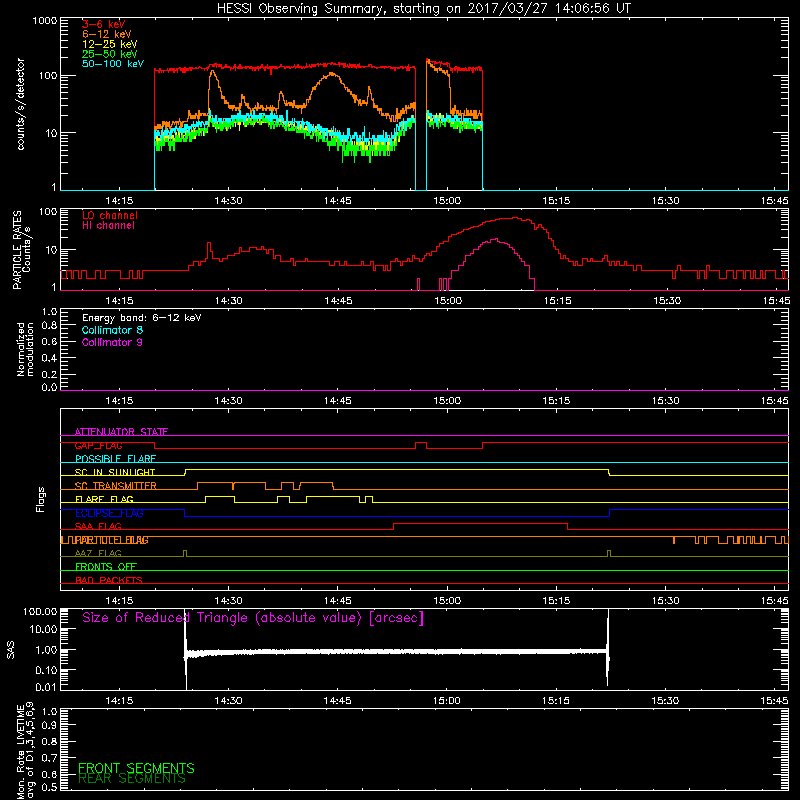The image size is (800, 800).
Task: Click the FRONTS_OFF flag label
Action: point(106,567)
